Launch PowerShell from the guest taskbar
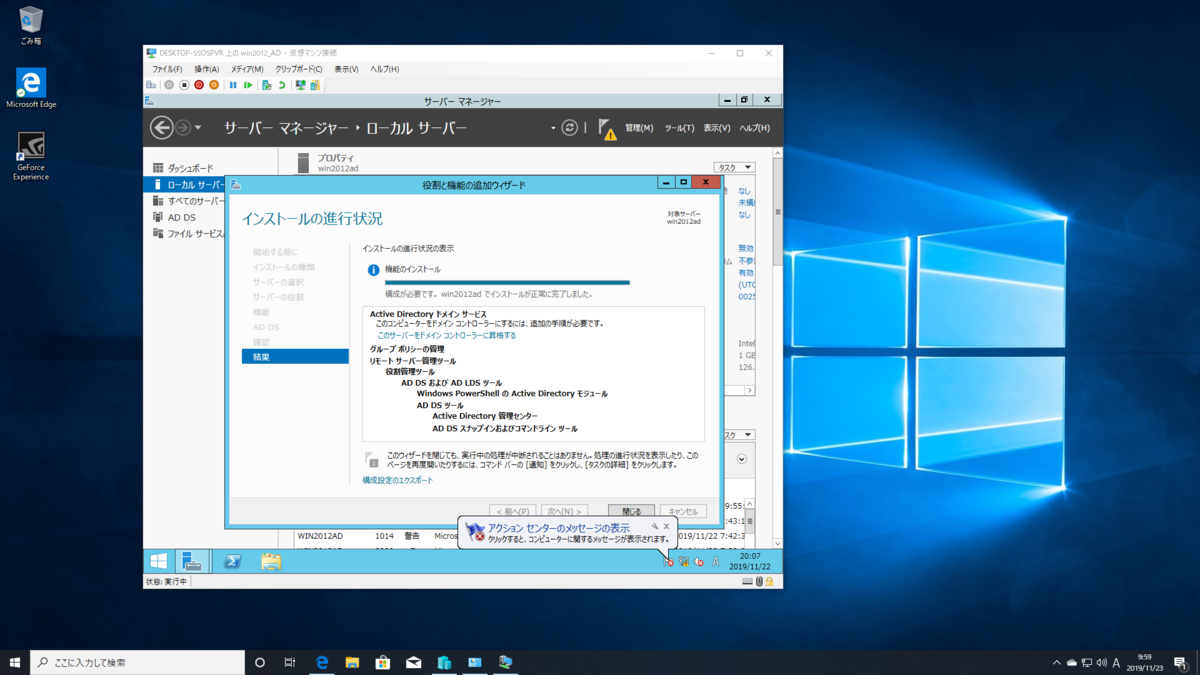 (x=232, y=562)
